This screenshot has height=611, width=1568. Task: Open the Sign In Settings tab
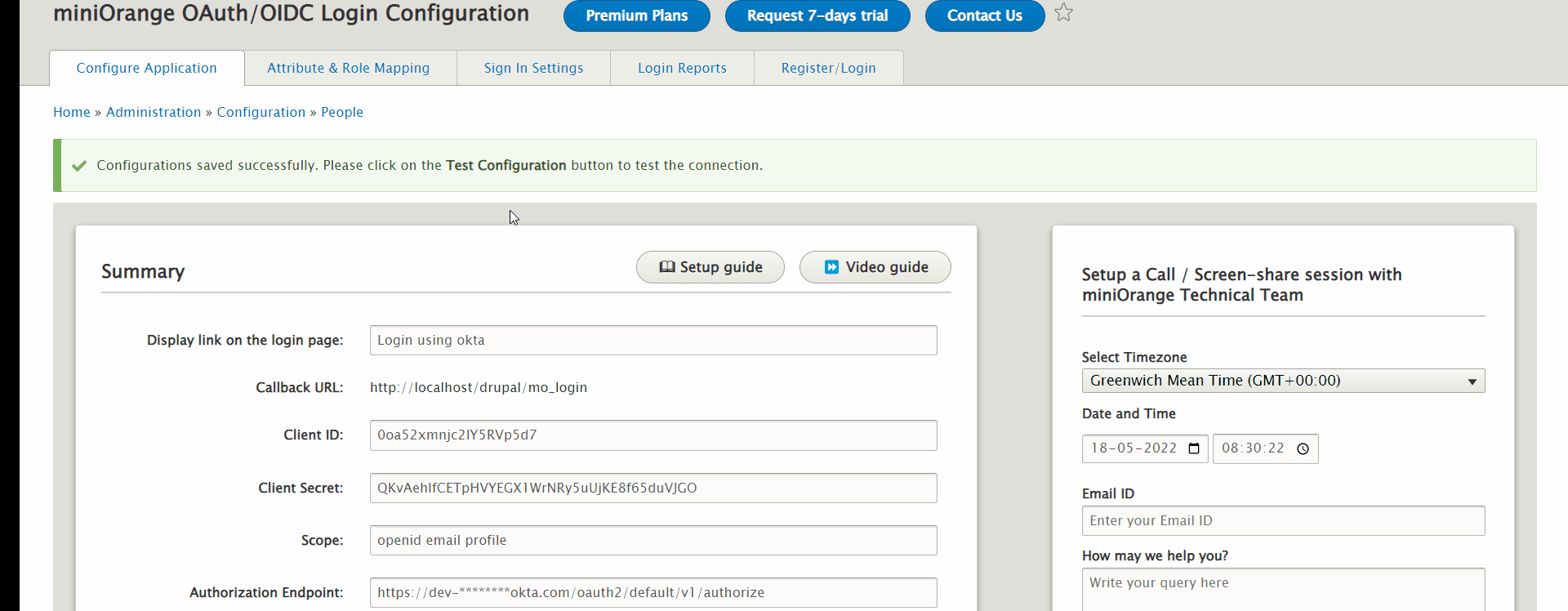(533, 68)
